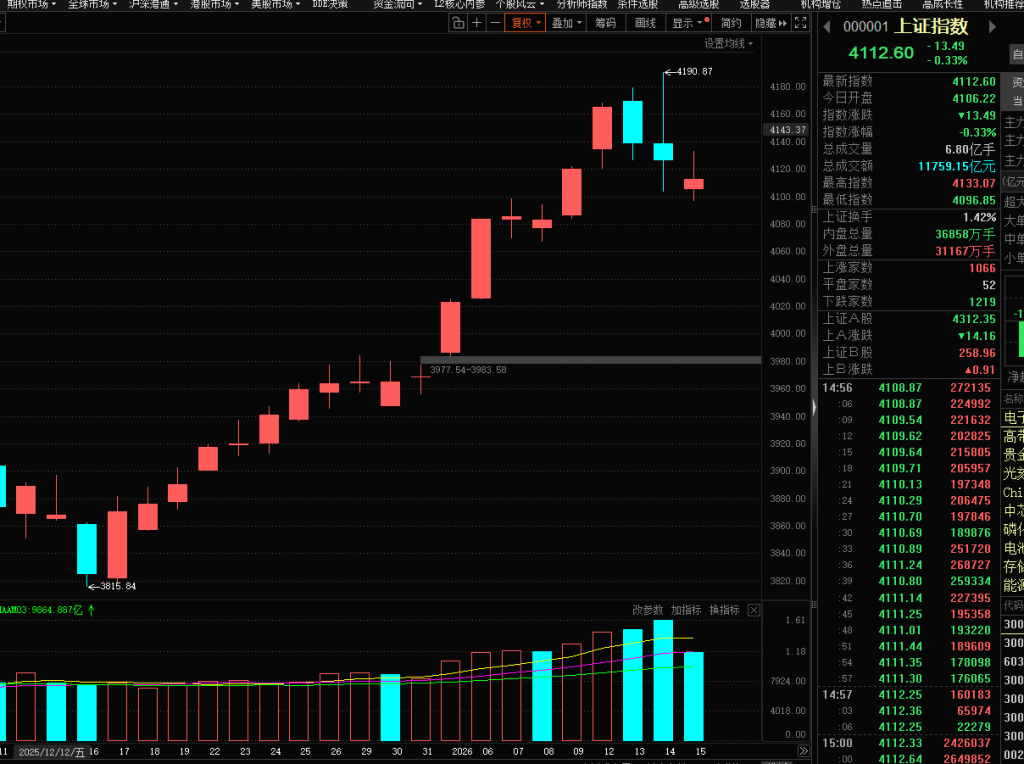Open the 全球市场 menu
Viewport: 1024px width, 764px height.
coord(93,4)
